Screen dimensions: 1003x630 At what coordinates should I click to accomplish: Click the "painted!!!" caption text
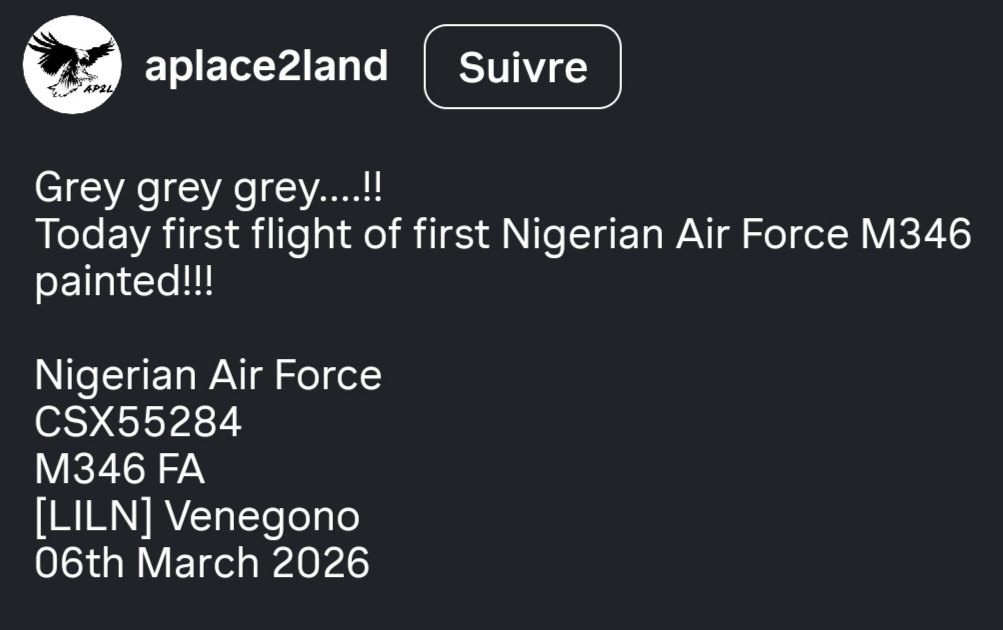click(124, 282)
